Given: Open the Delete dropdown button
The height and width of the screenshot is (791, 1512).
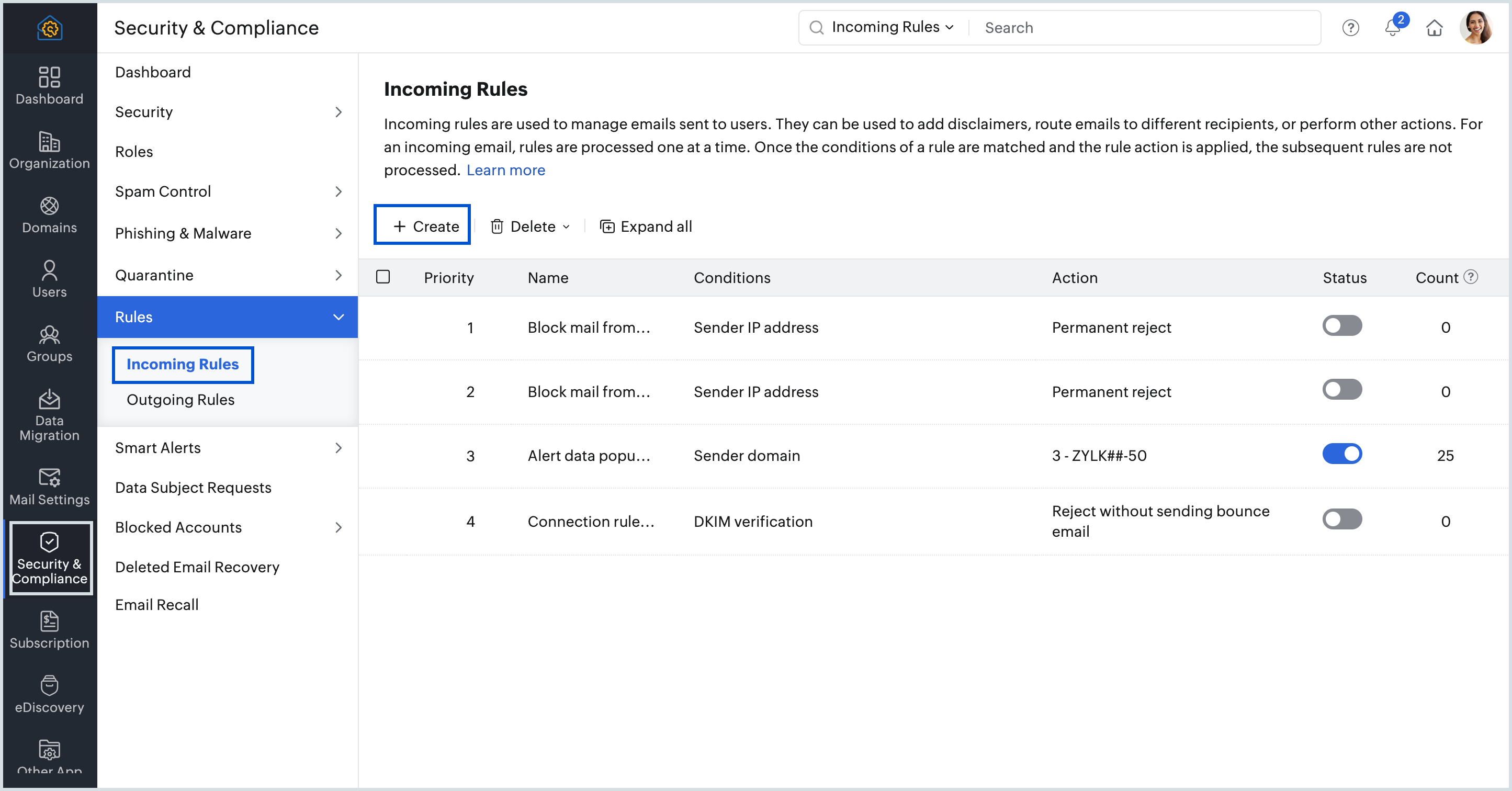Looking at the screenshot, I should (x=531, y=227).
